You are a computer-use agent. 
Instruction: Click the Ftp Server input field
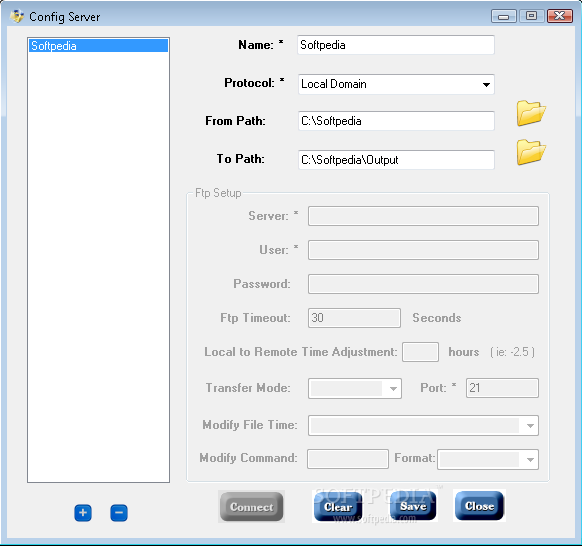click(423, 216)
